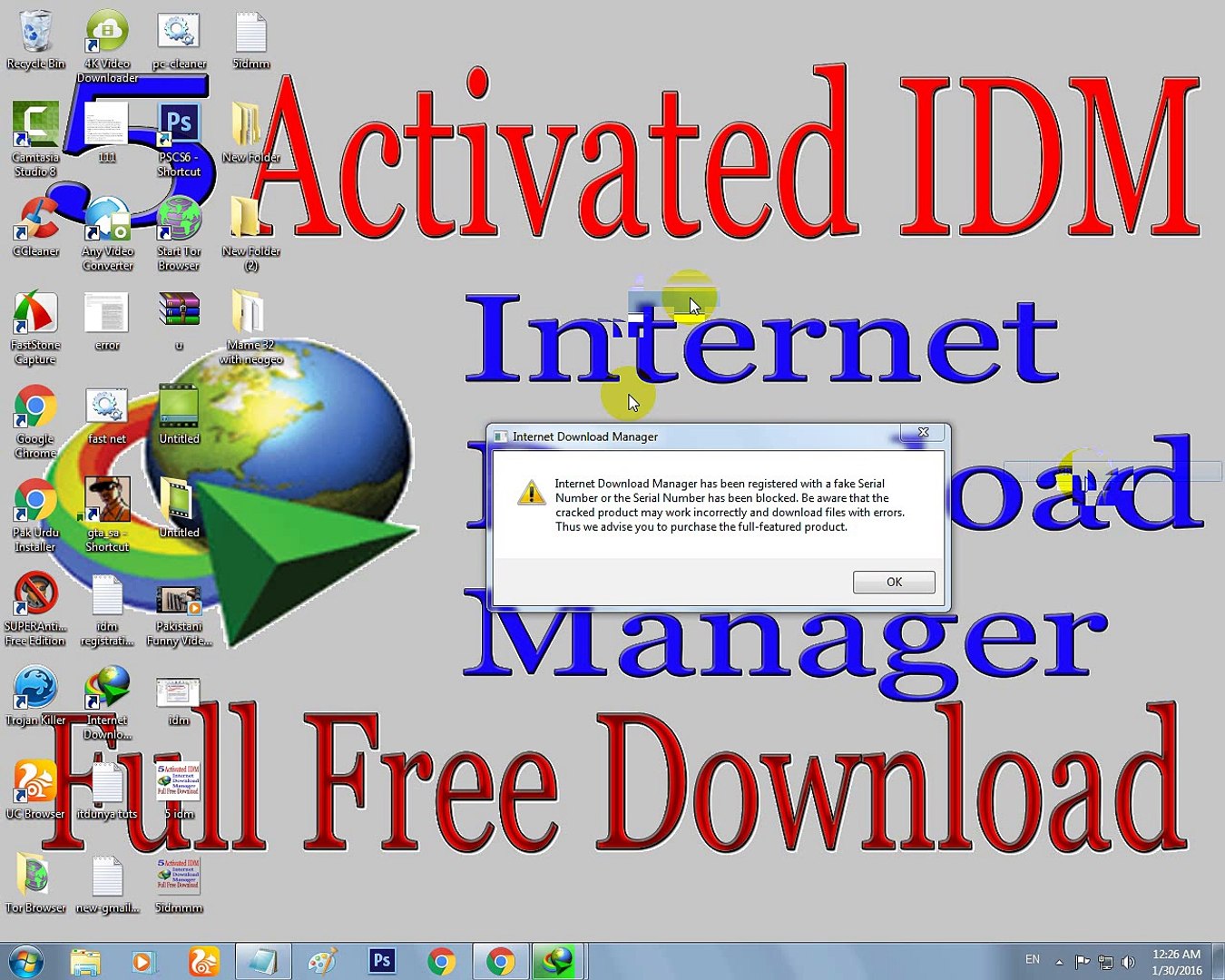This screenshot has width=1225, height=980.
Task: Select the 4K Video Downloader shortcut
Action: [107, 47]
